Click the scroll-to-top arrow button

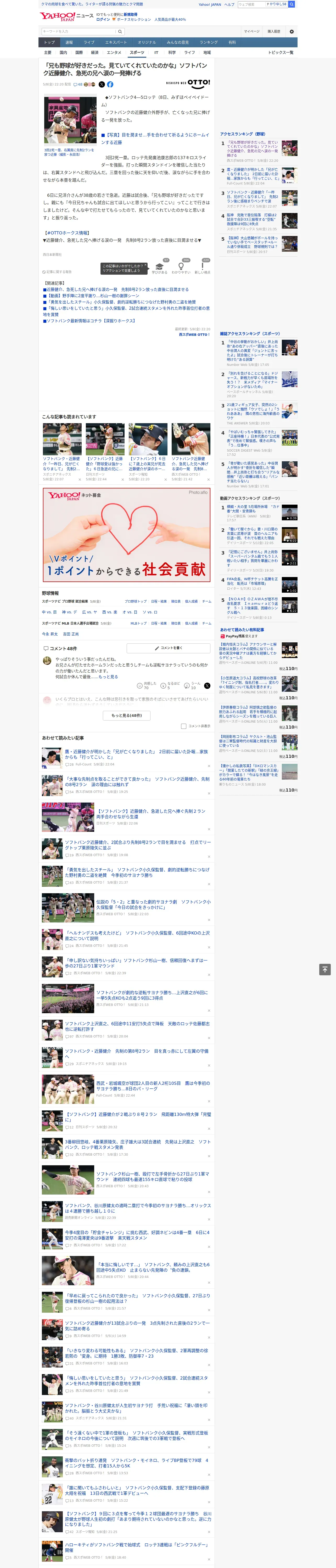(x=325, y=970)
